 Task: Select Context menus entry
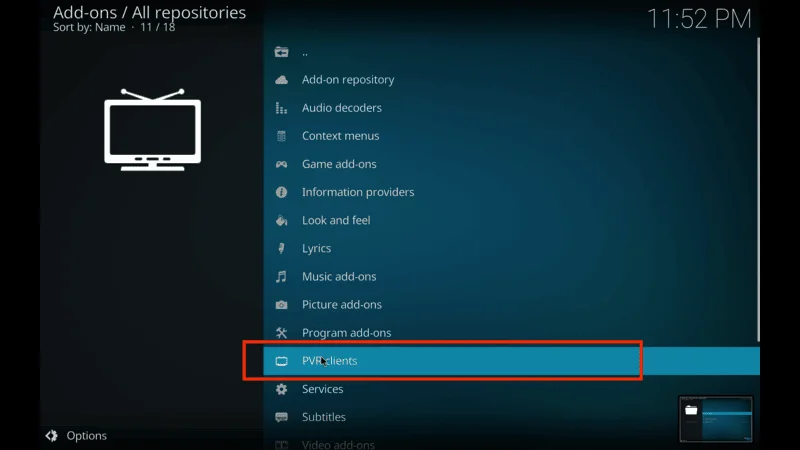coord(511,136)
